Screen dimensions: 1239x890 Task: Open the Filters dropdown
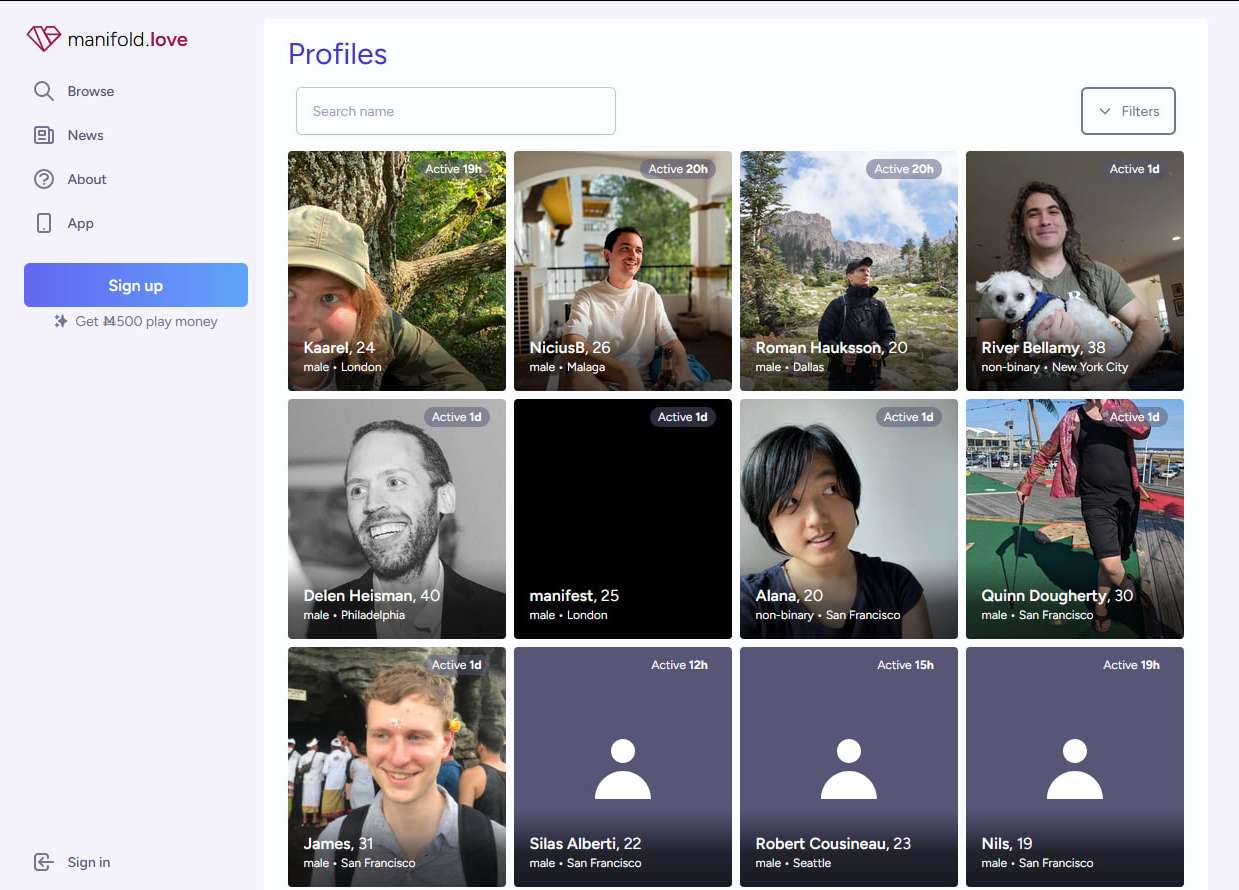coord(1128,111)
